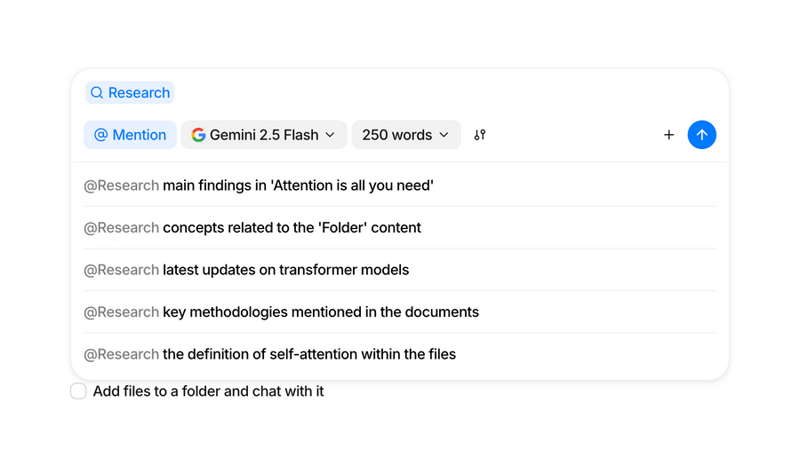
Task: Check the 'Add files to a folder' checkbox
Action: click(x=78, y=391)
